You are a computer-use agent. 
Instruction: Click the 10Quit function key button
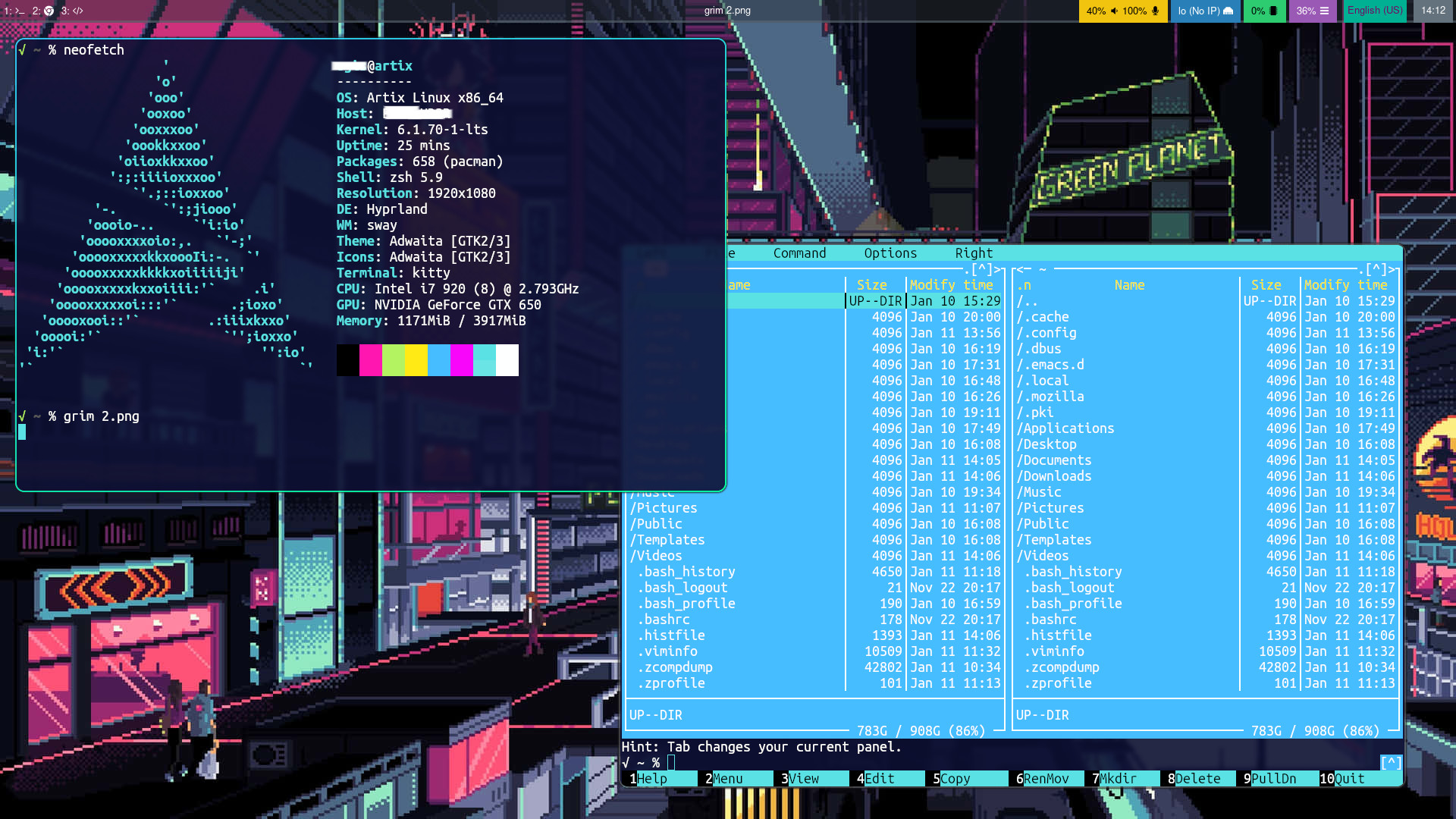click(x=1360, y=779)
